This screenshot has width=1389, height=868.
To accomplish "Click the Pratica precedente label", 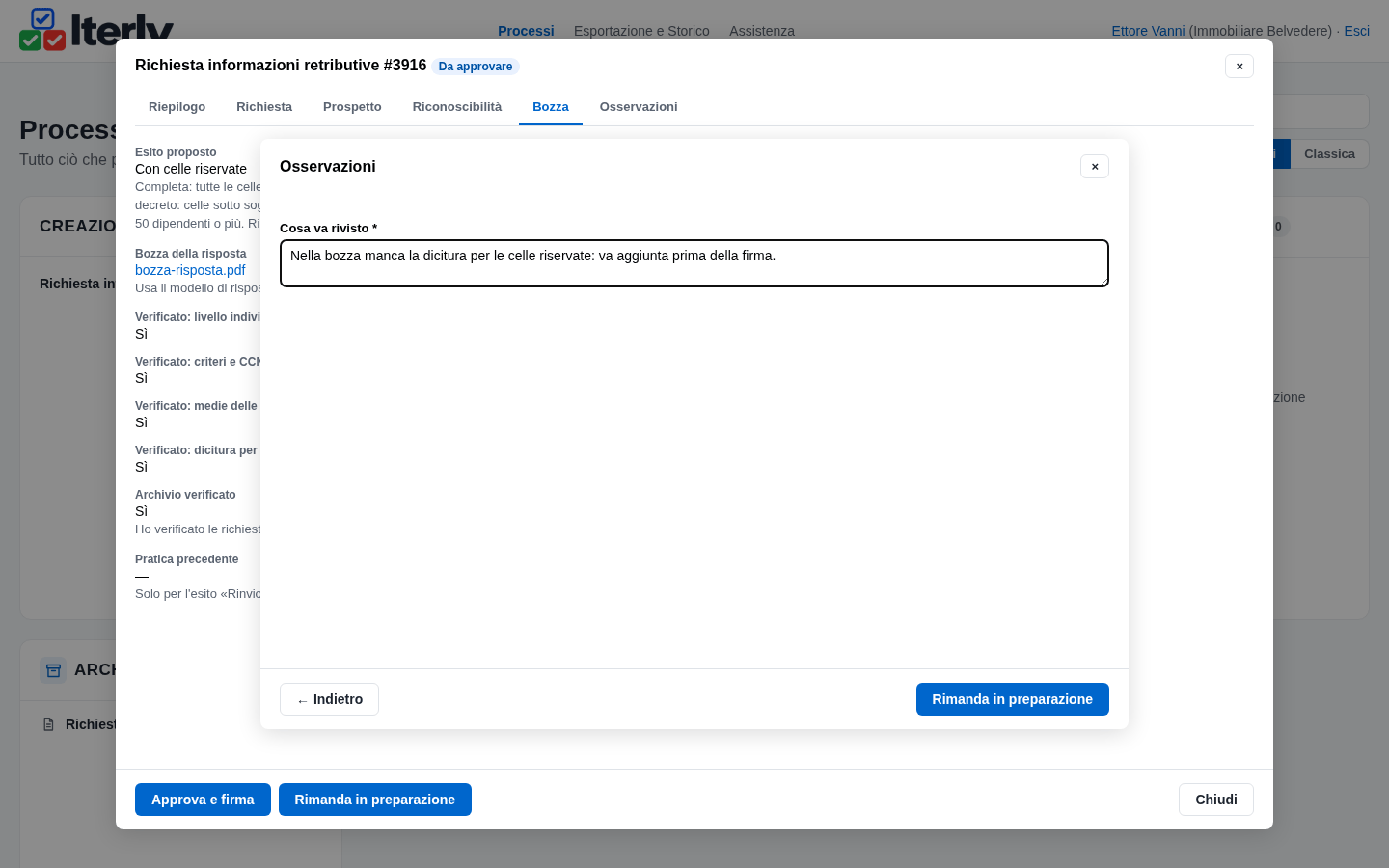I will (186, 559).
